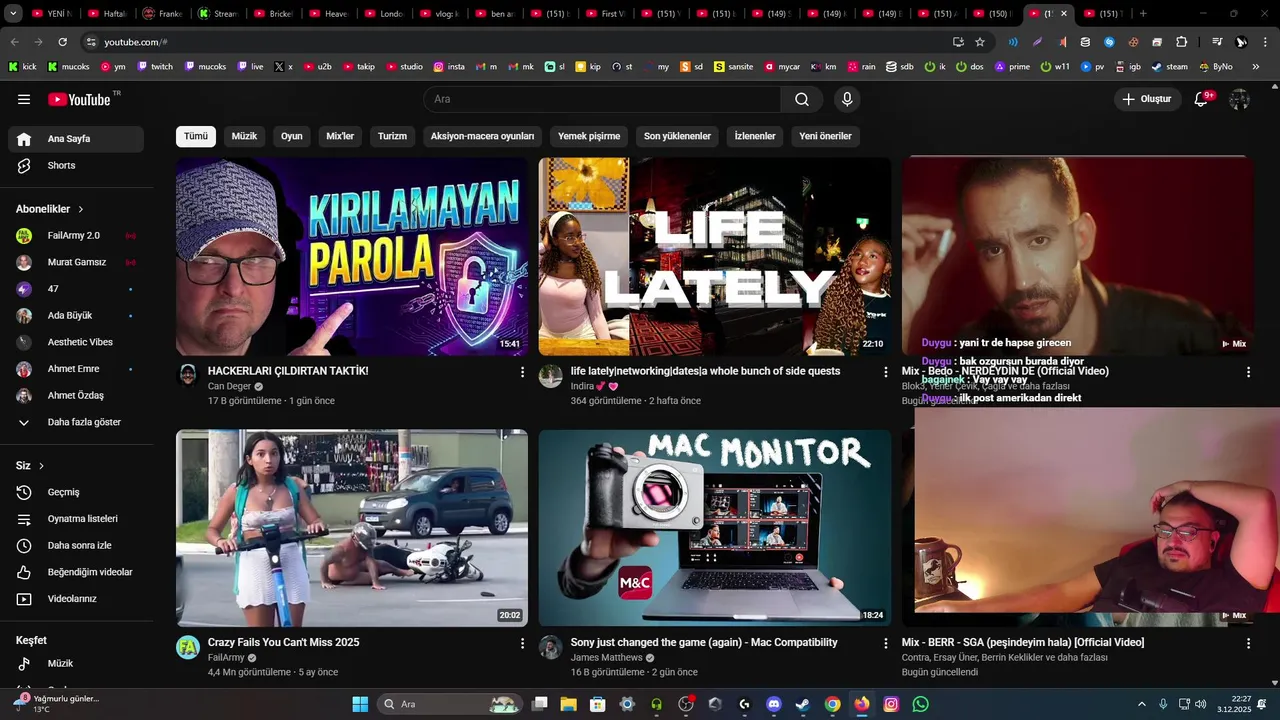Open options for Sony Mac Compatibility video
Screen dimensions: 1280x720
click(x=885, y=643)
